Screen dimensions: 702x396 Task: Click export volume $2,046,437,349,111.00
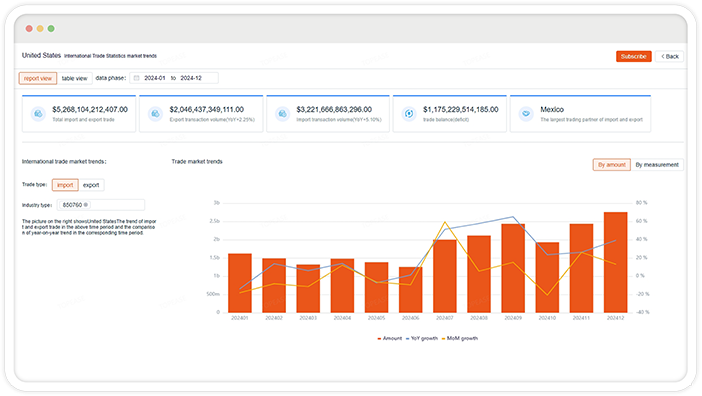pyautogui.click(x=207, y=110)
